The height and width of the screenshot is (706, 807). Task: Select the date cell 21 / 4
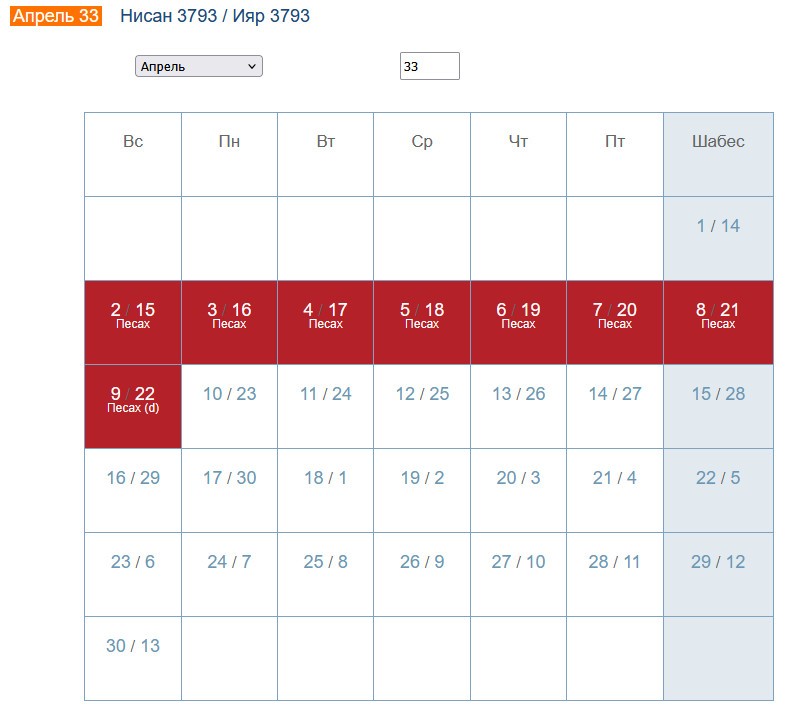click(x=614, y=478)
